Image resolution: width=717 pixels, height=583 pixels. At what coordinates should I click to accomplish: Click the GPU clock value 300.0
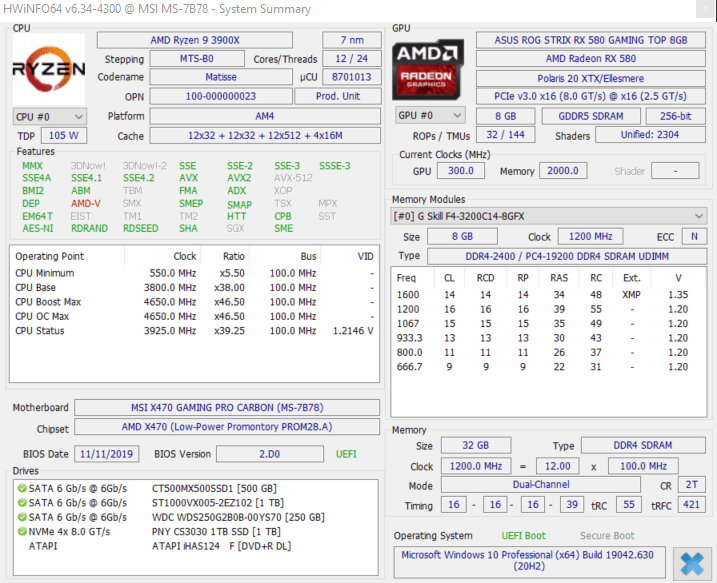point(460,171)
